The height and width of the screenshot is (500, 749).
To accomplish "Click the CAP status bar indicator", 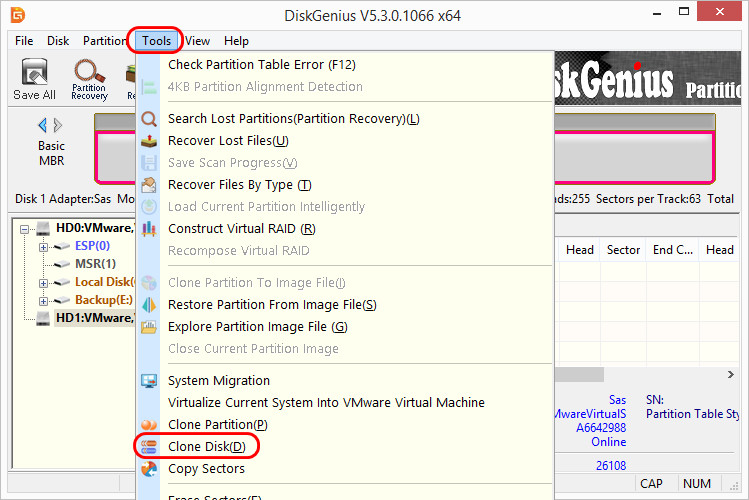I will [651, 484].
